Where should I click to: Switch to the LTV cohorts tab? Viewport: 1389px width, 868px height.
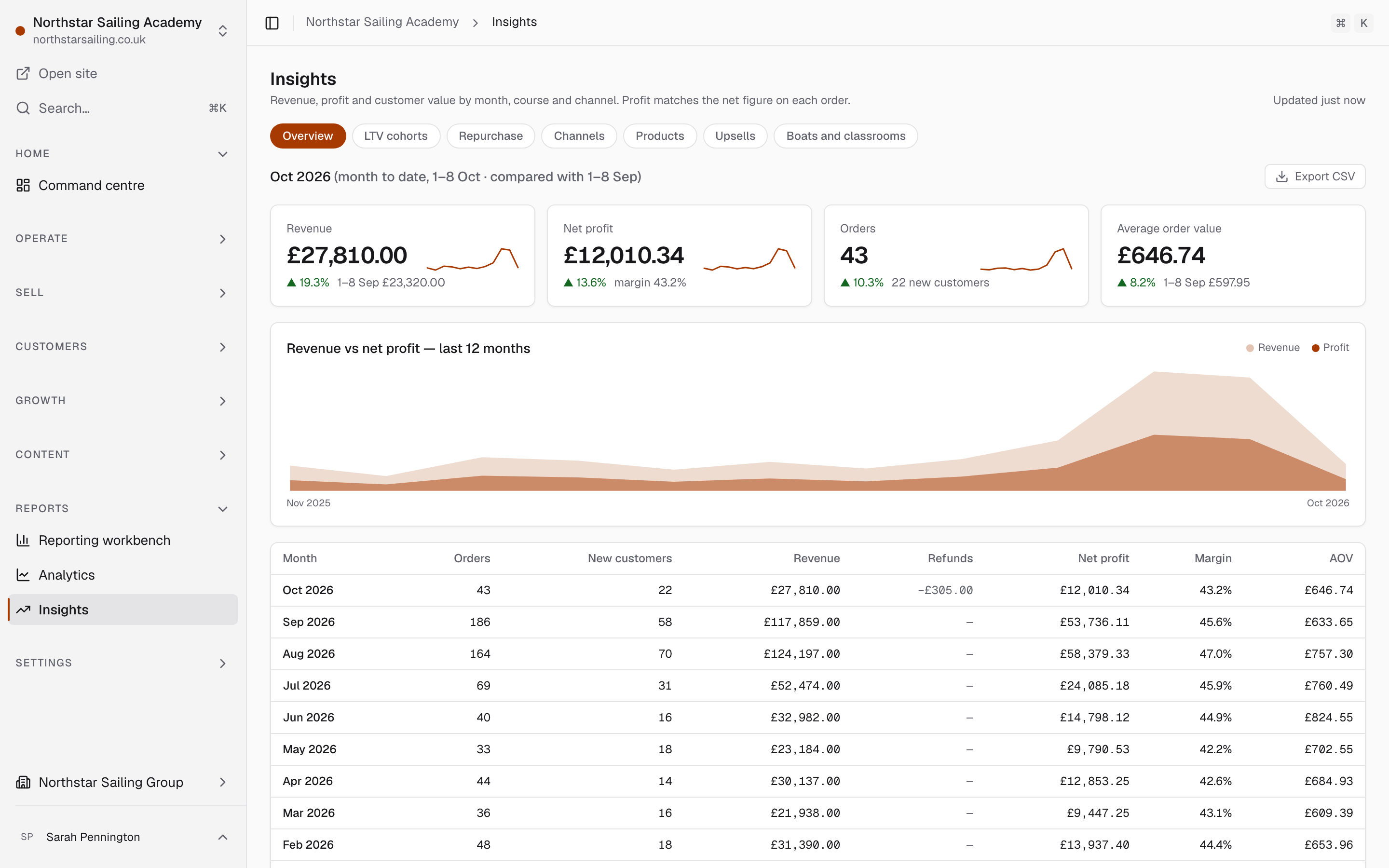pyautogui.click(x=396, y=136)
